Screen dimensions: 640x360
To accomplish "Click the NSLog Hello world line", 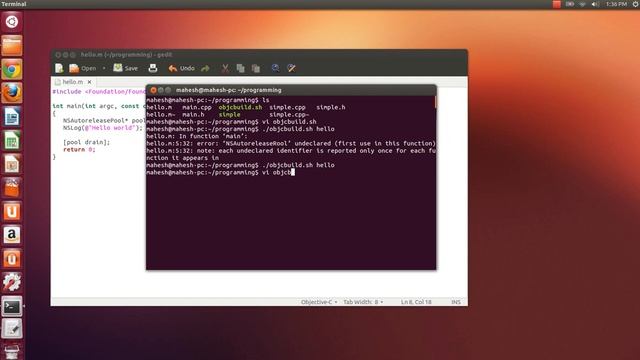I will point(102,128).
